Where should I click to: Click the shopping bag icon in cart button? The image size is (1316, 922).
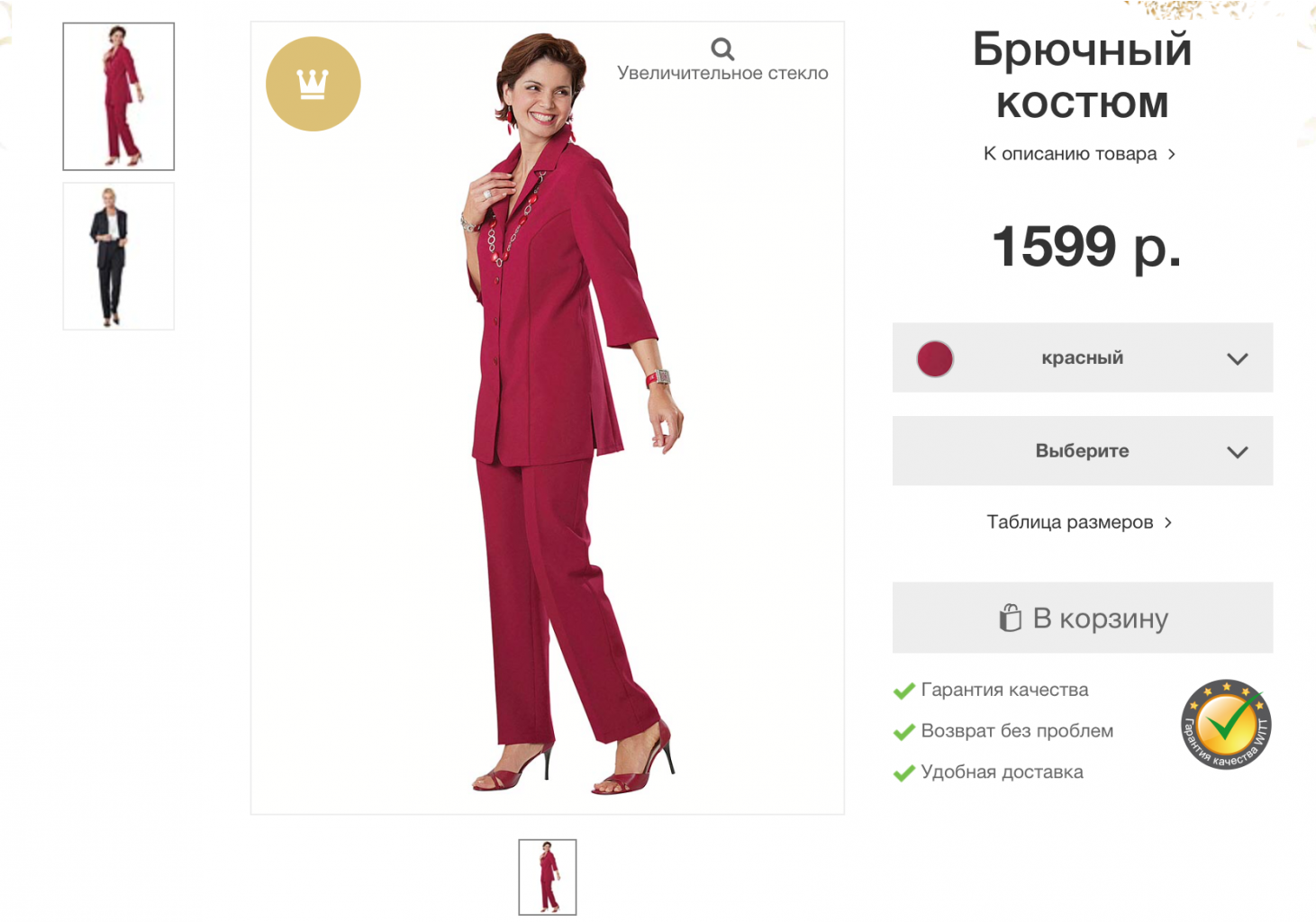coord(1011,618)
